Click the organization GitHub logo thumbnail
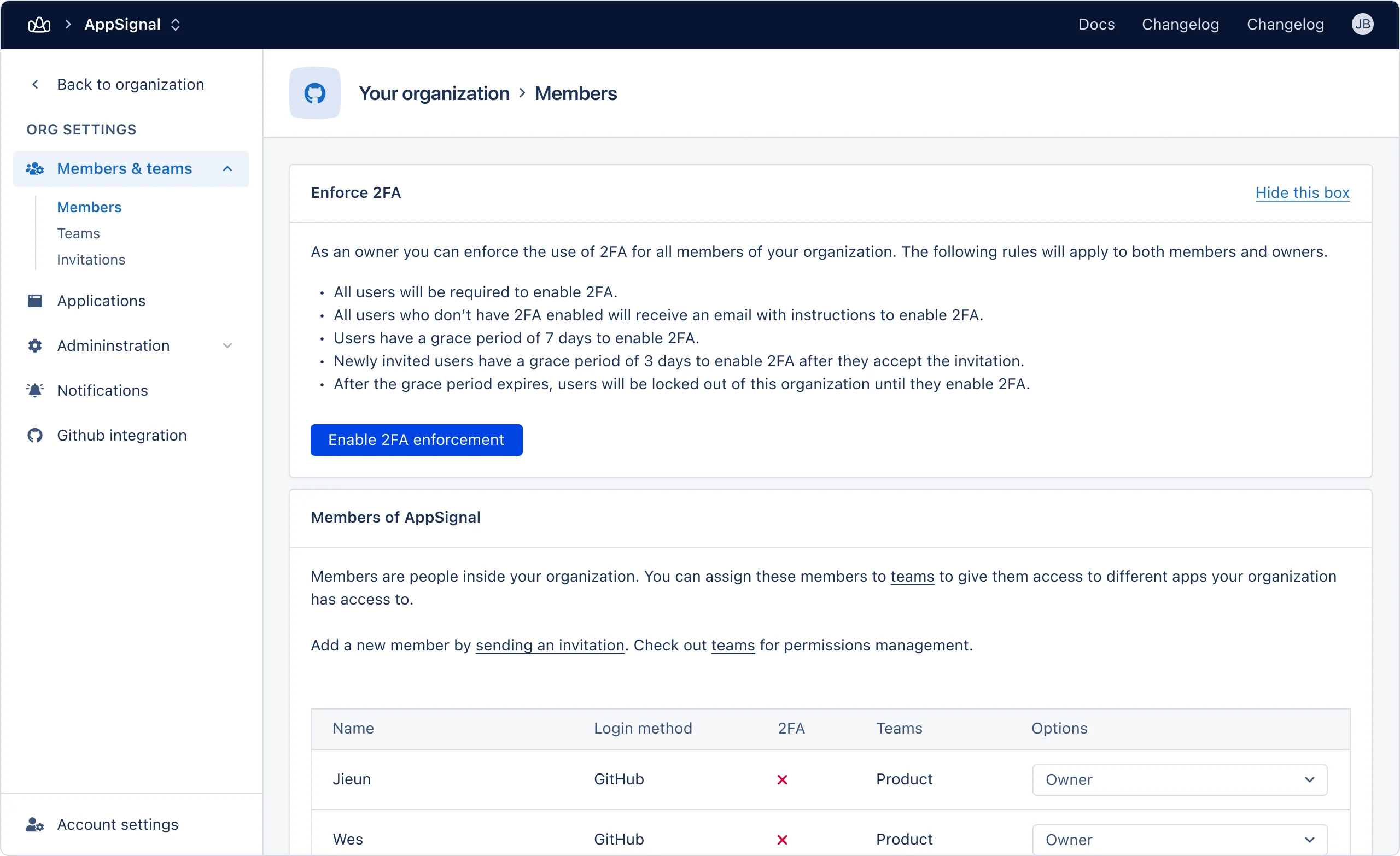 click(x=315, y=93)
